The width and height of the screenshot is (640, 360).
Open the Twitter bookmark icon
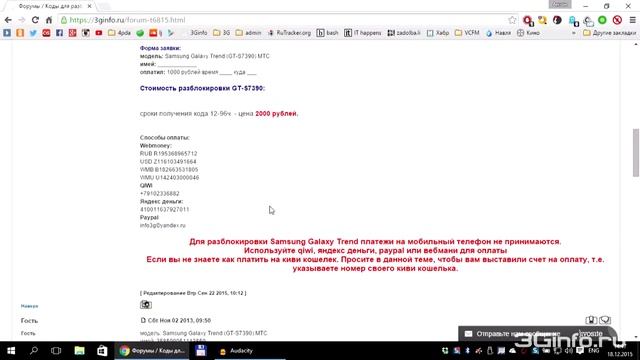[x=33, y=33]
